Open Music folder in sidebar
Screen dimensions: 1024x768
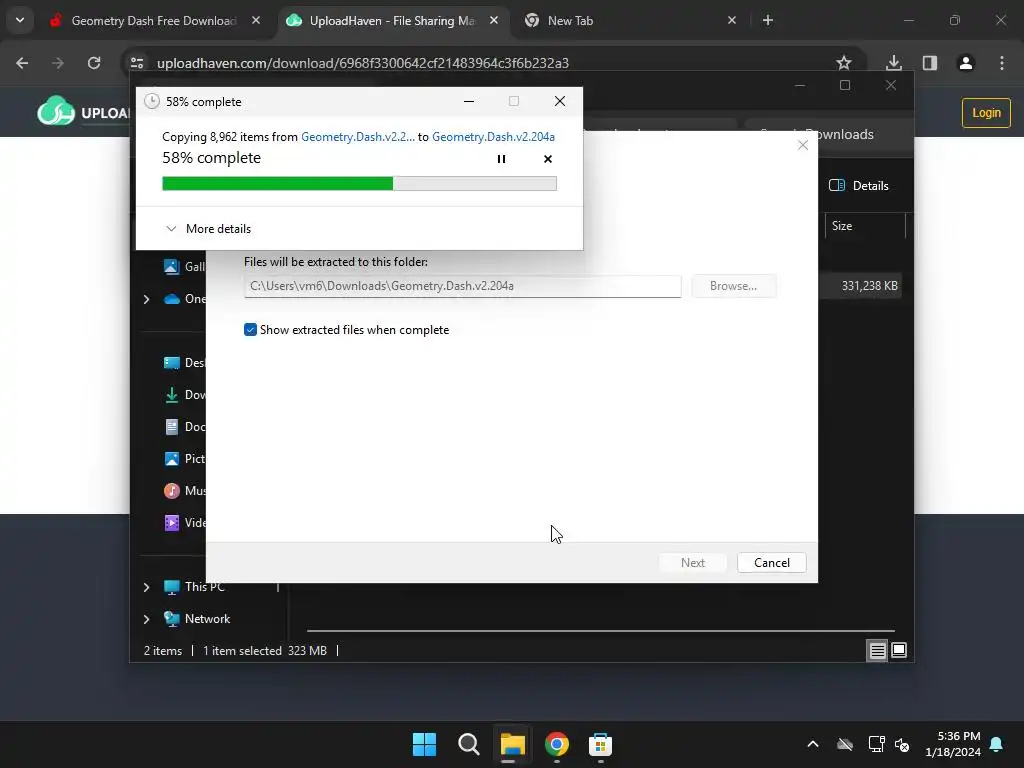tap(184, 490)
